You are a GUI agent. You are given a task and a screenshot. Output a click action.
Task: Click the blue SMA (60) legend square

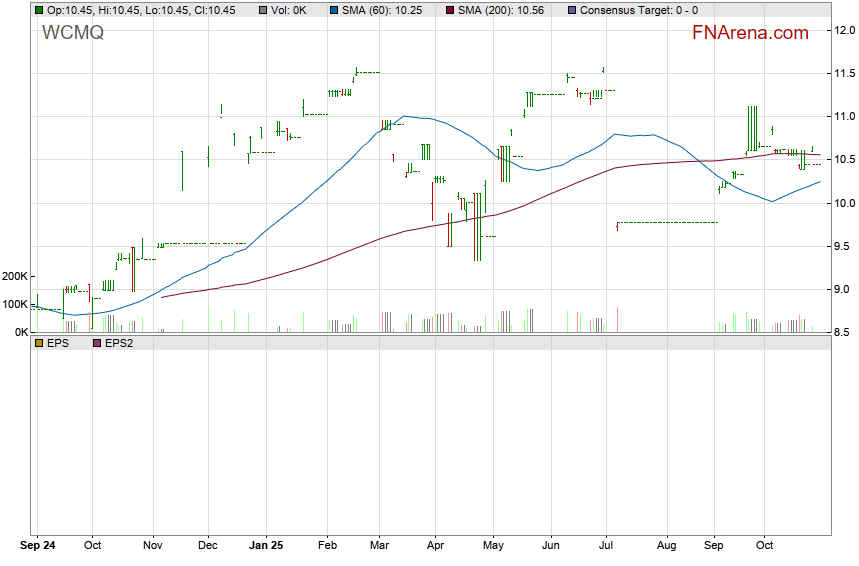[333, 10]
